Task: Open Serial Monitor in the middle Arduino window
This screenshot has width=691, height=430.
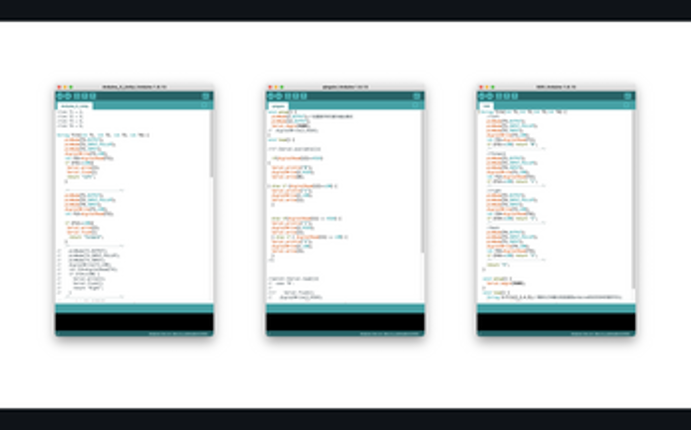Action: (417, 96)
